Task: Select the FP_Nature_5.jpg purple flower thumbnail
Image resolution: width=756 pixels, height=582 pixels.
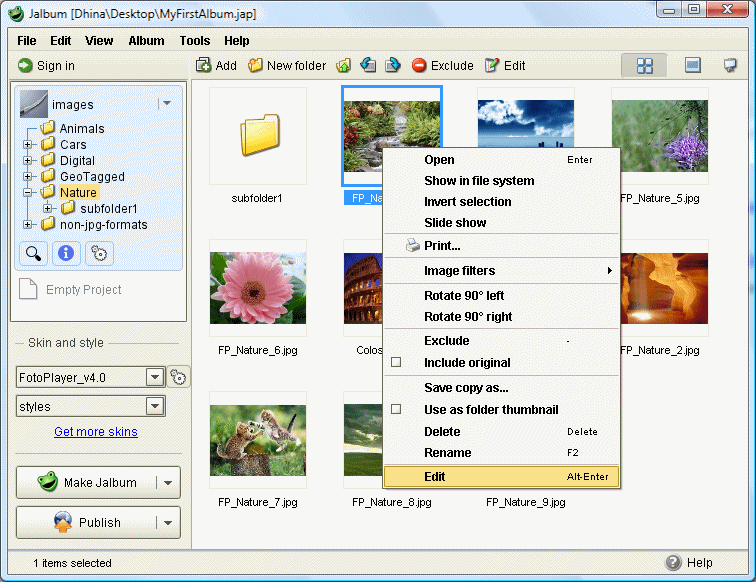Action: (660, 136)
